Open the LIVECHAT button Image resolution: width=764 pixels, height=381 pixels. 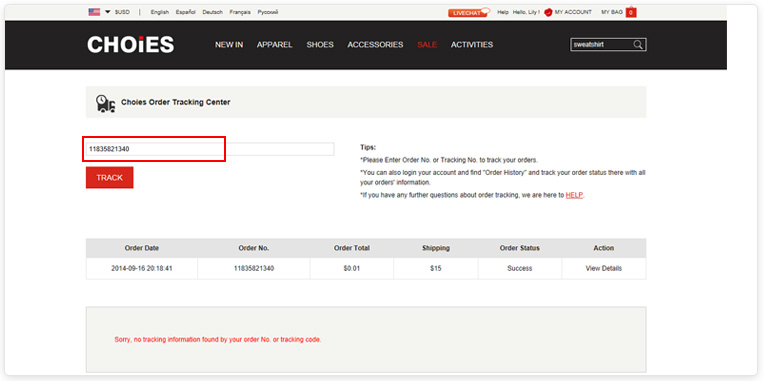pos(468,13)
